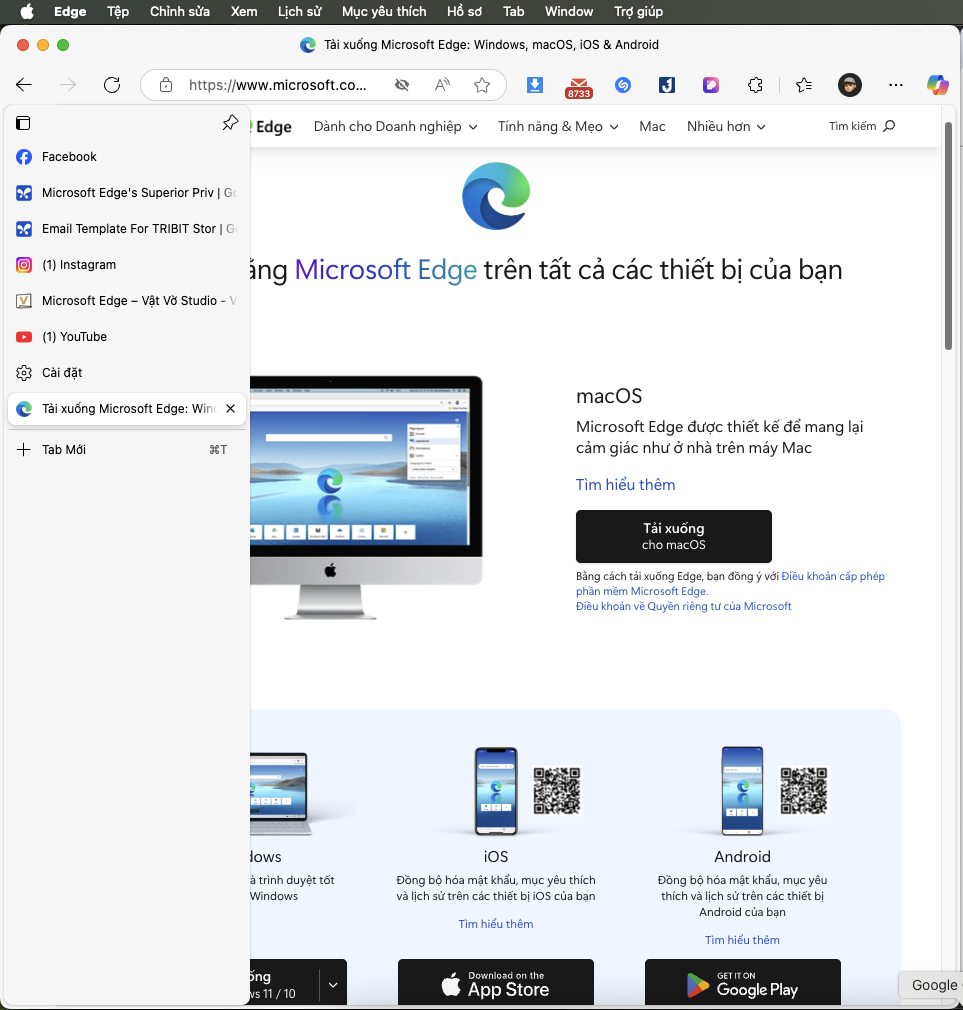Open Settings and more ellipsis menu
The height and width of the screenshot is (1010, 963).
[x=895, y=85]
